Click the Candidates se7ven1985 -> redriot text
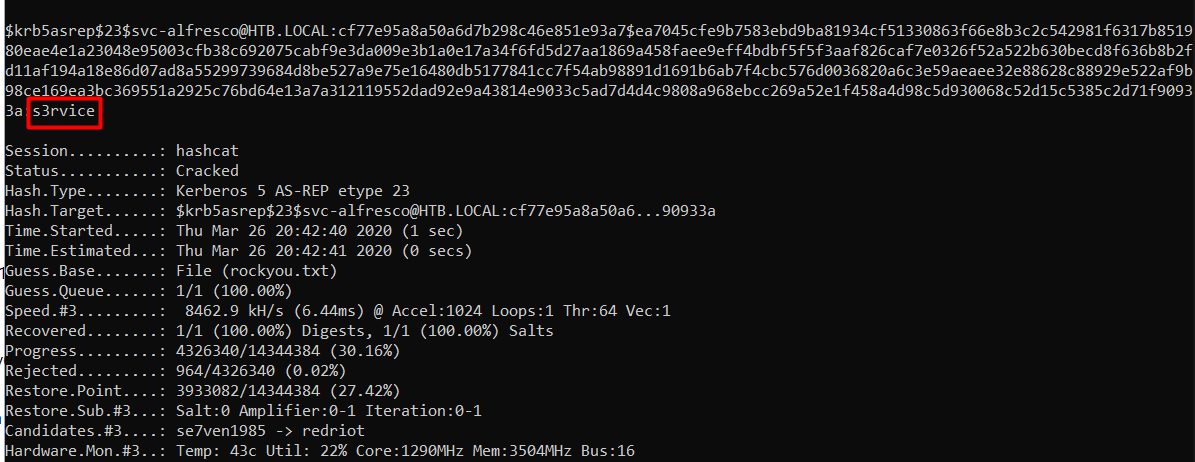Viewport: 1195px width, 462px height. tap(270, 431)
